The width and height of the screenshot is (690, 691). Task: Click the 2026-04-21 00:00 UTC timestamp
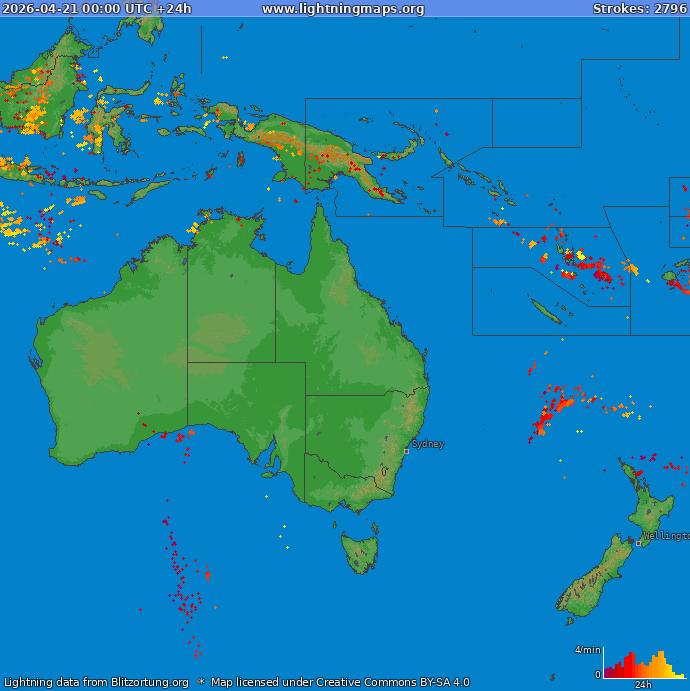[x=96, y=9]
